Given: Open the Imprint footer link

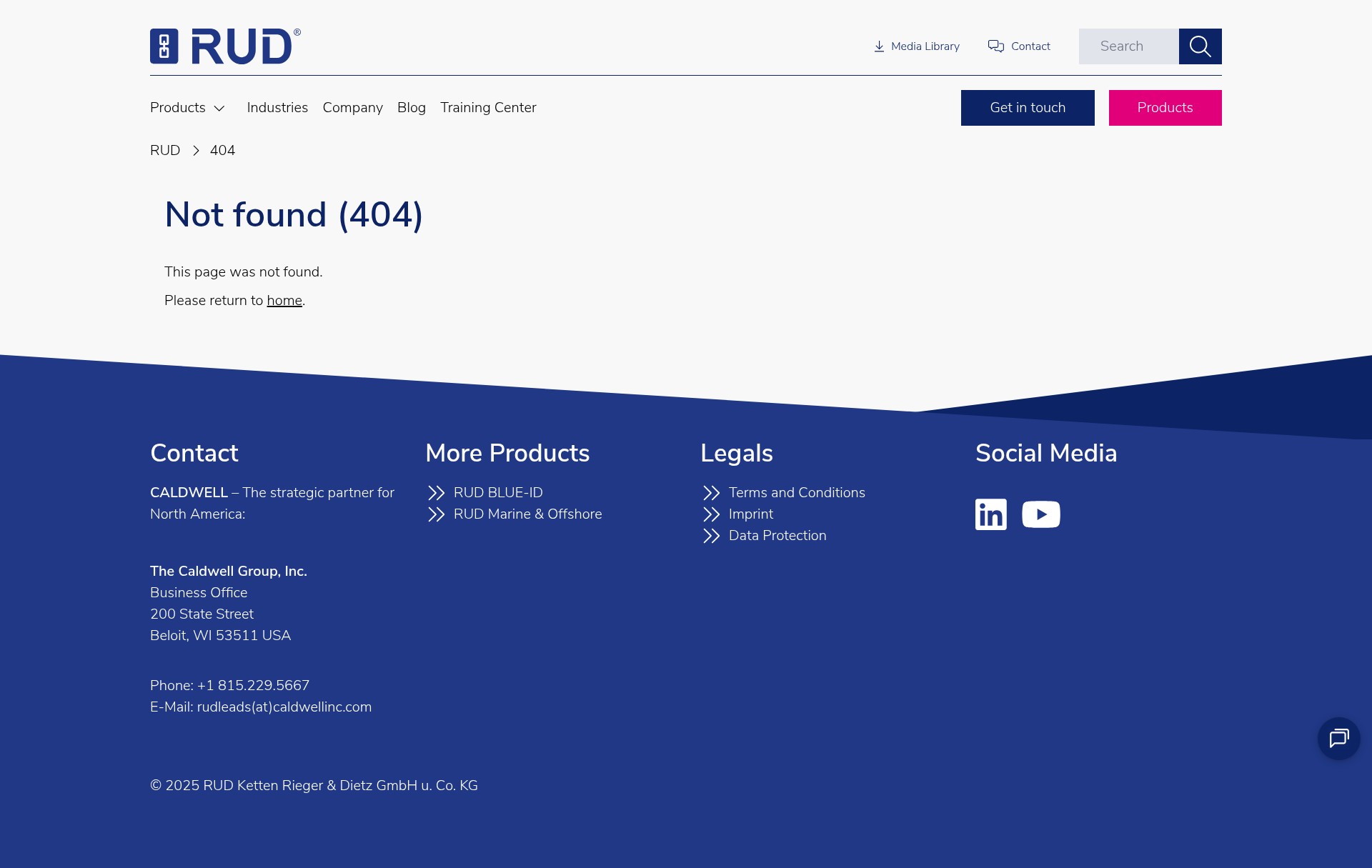Looking at the screenshot, I should coord(751,514).
